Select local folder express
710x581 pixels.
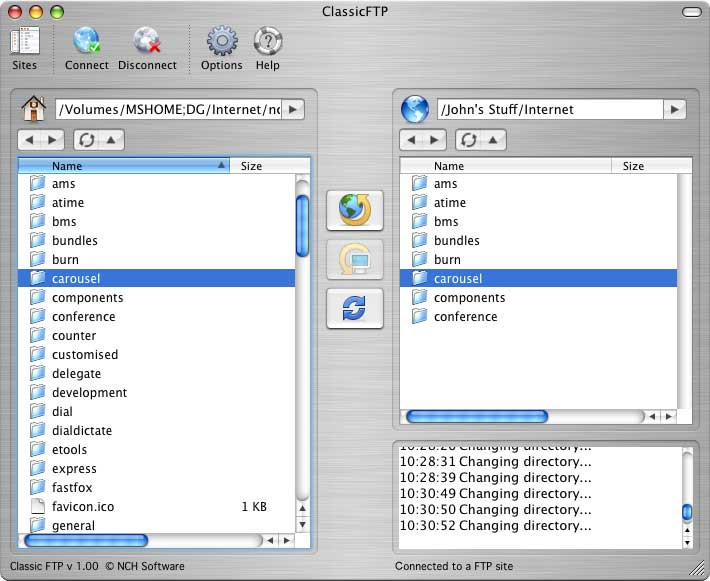coord(157,469)
